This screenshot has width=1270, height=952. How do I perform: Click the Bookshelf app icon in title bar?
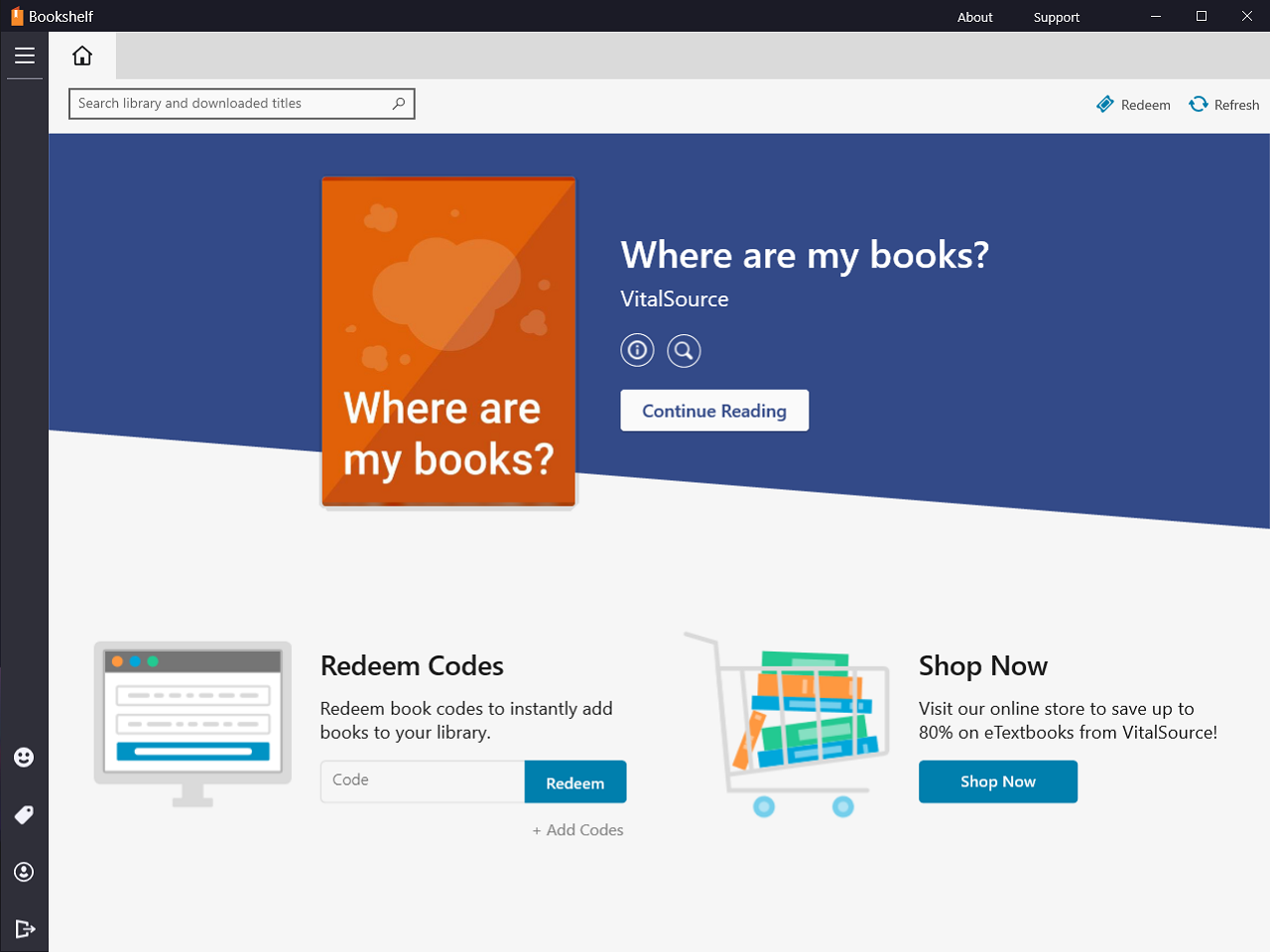coord(17,16)
